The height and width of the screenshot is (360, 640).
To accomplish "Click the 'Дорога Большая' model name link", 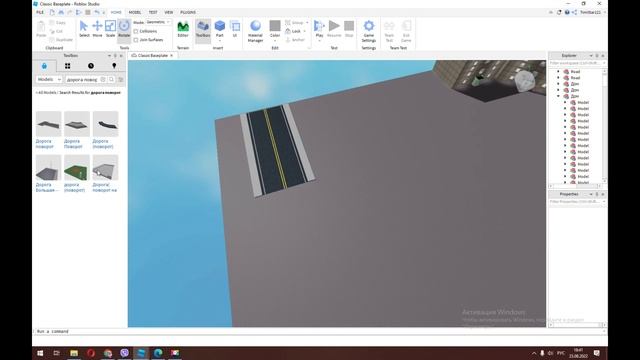I will 47,187.
